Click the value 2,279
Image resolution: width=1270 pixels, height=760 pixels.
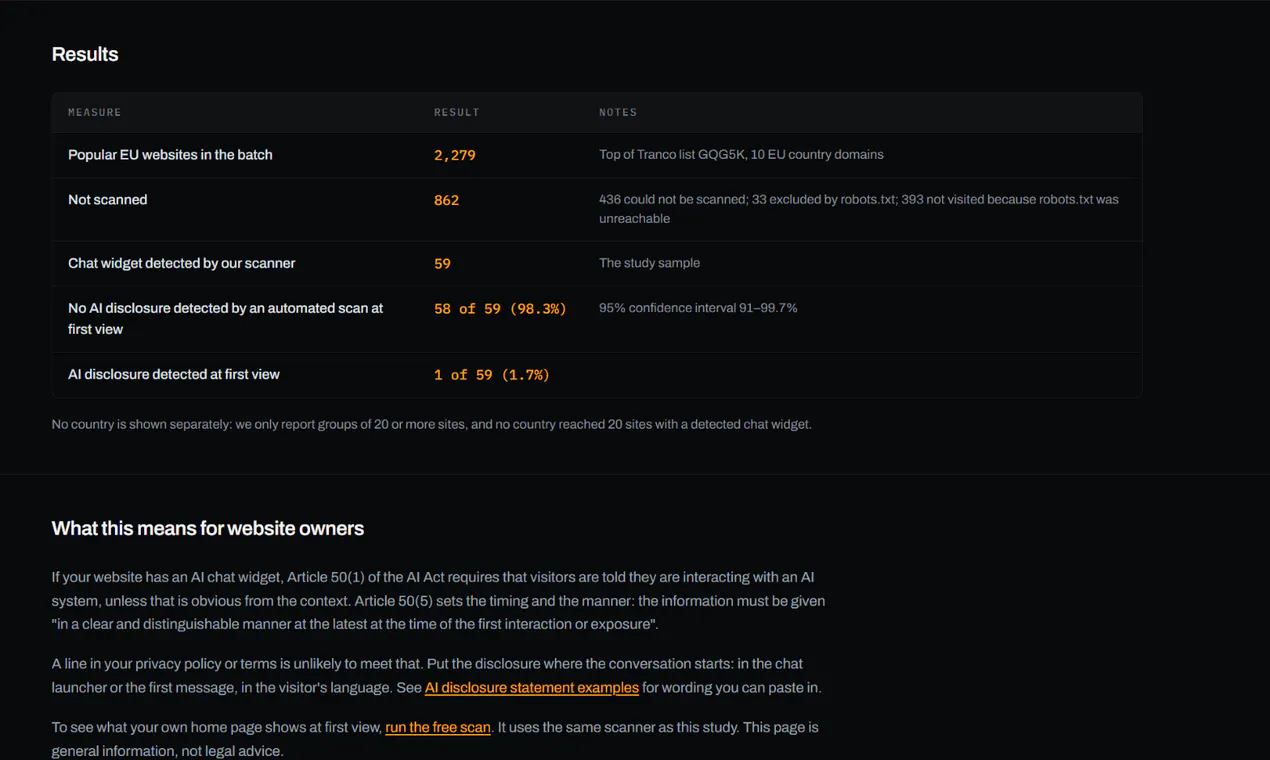click(455, 155)
